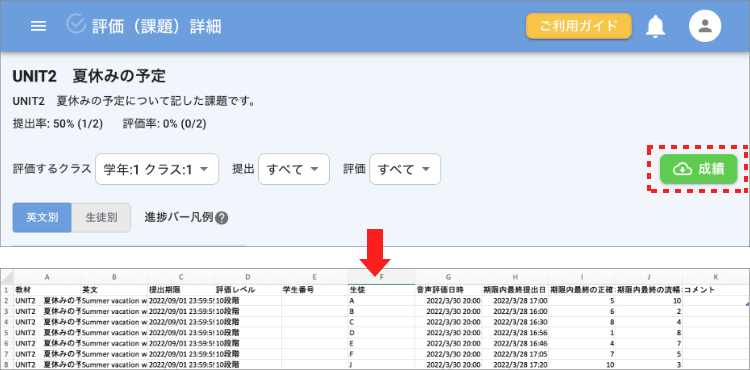Screen dimensions: 750x370
Task: Select student cell D in row 5
Action: pyautogui.click(x=381, y=332)
